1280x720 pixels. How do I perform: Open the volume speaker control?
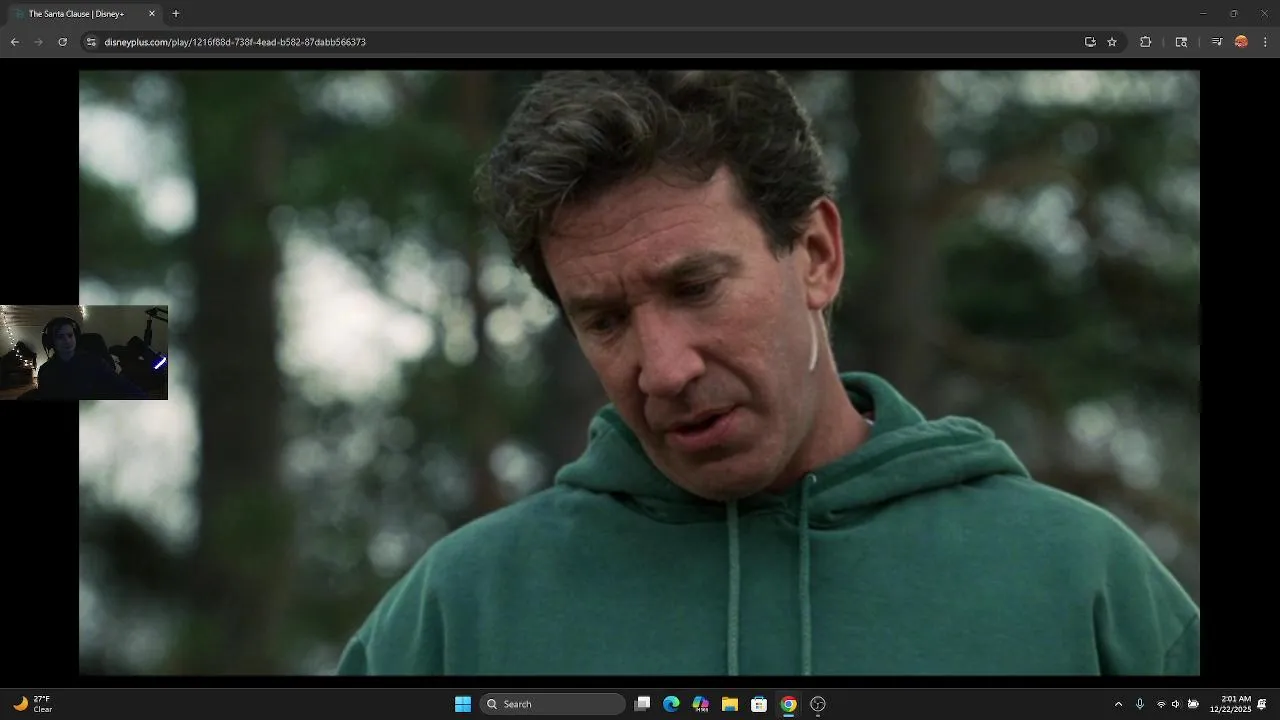click(1176, 704)
